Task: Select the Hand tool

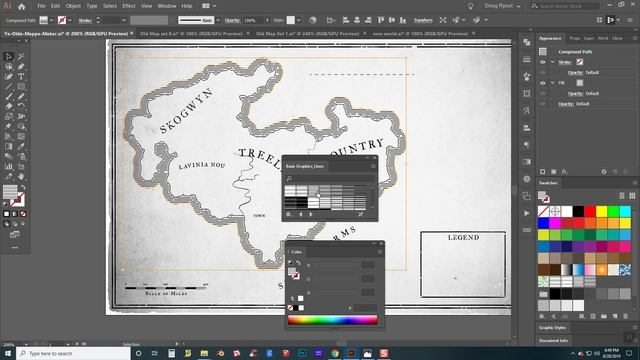Action: click(21, 176)
